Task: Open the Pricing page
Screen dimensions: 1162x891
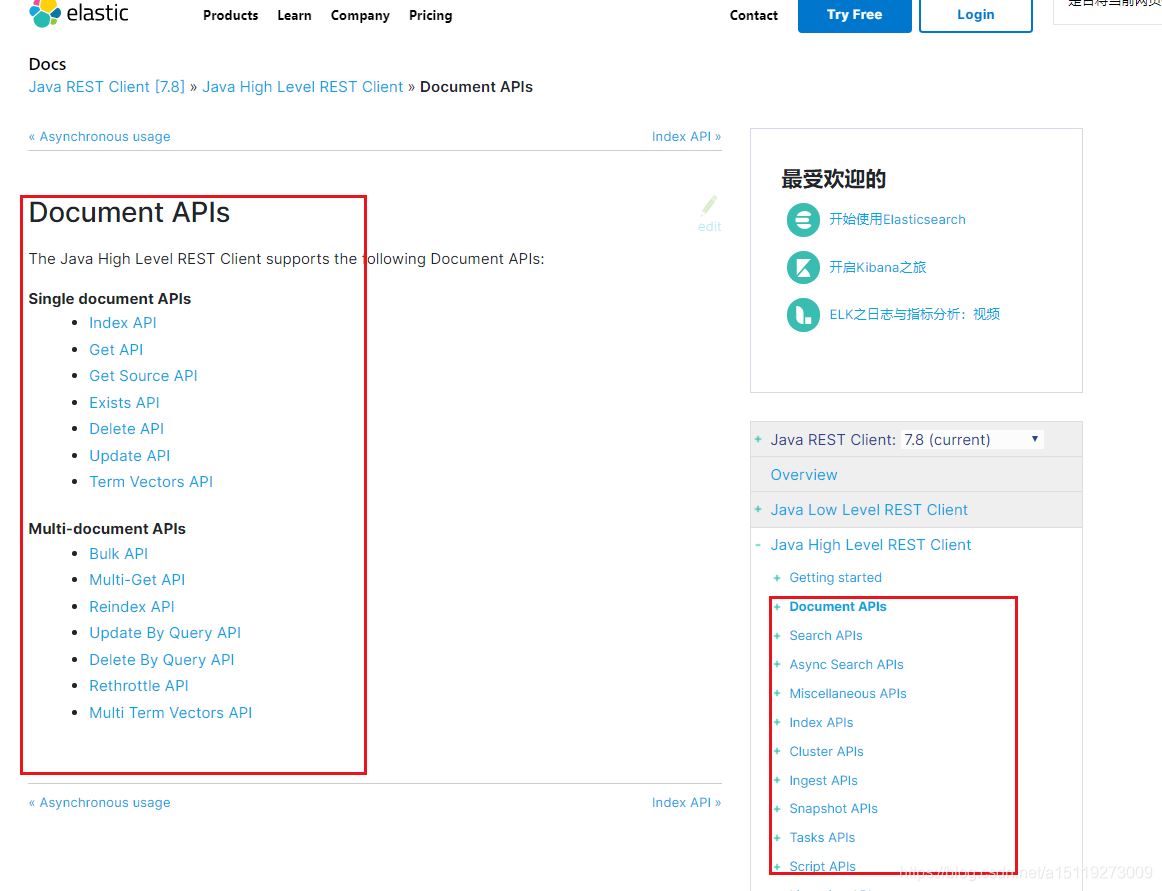Action: pyautogui.click(x=431, y=15)
